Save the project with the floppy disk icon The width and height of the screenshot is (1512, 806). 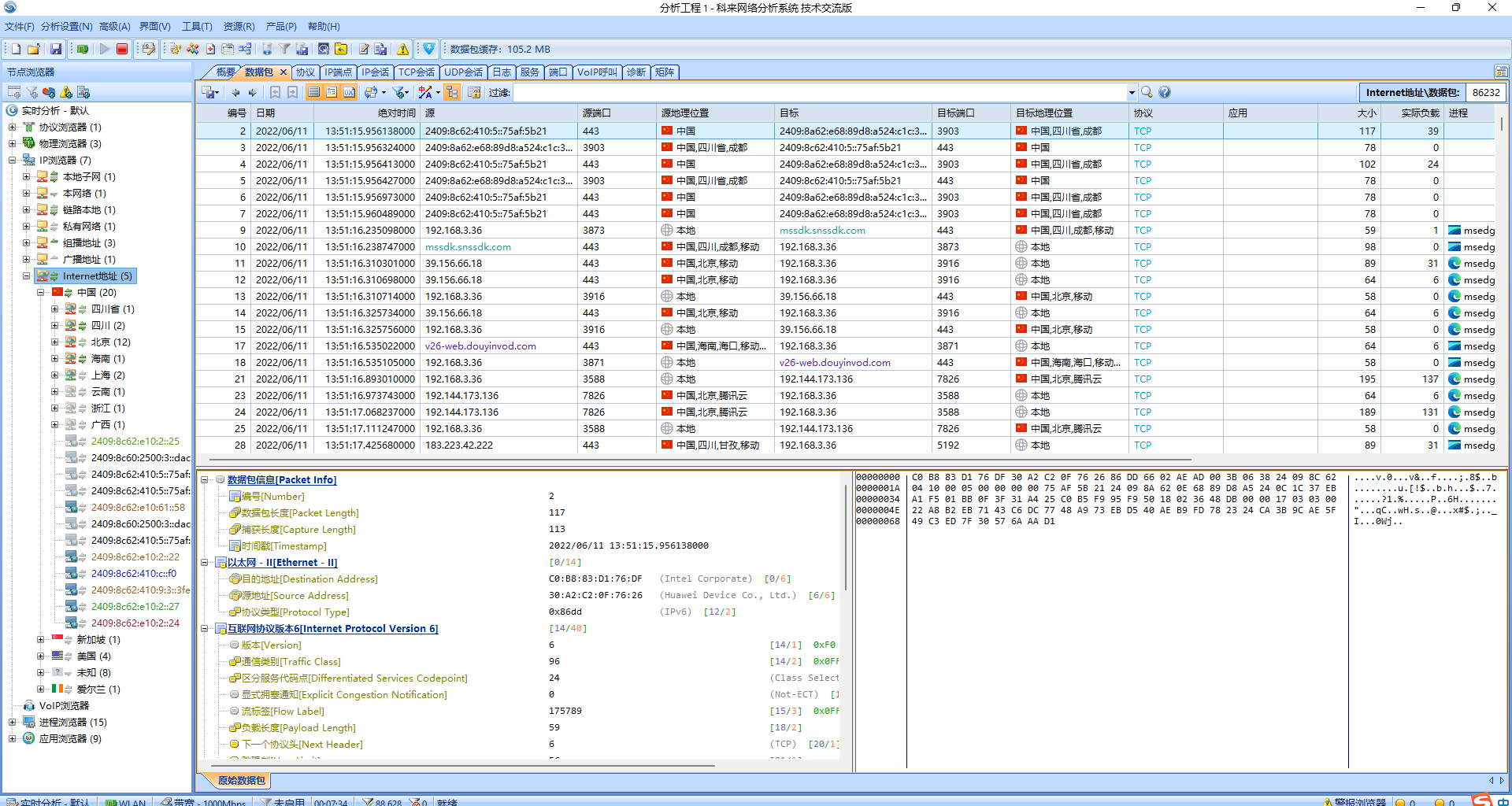click(56, 49)
